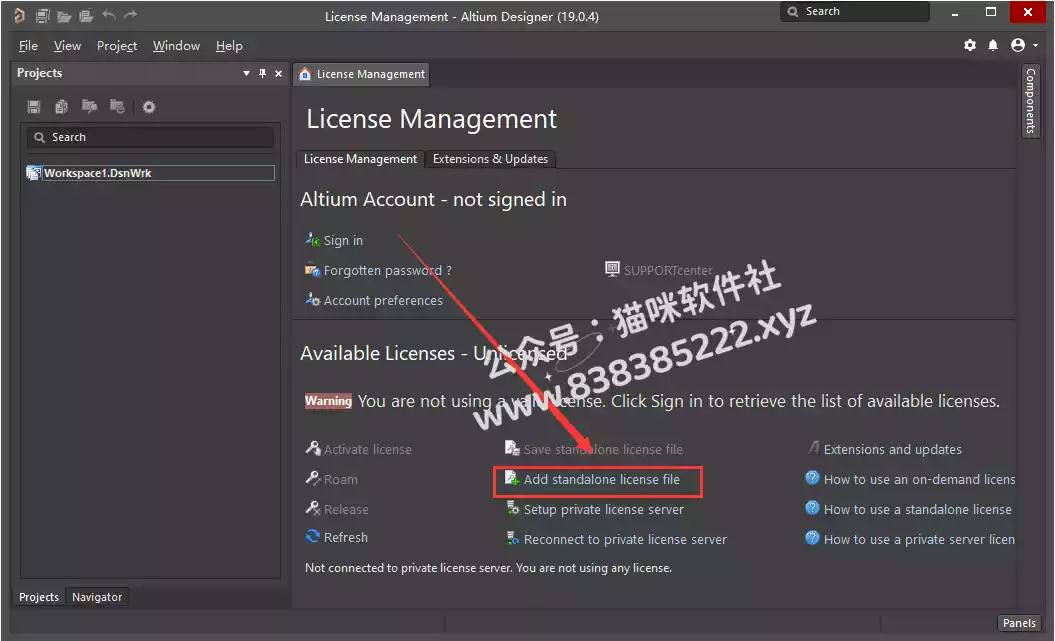Screen dimensions: 1055x641
Task: Open the Projects panel dropdown arrow
Action: 246,73
